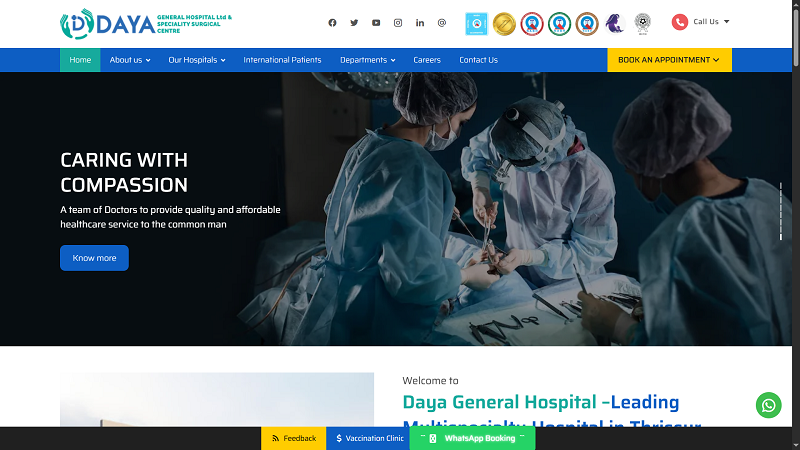Click the surgery hero banner image
This screenshot has width=800, height=450.
tap(396, 209)
